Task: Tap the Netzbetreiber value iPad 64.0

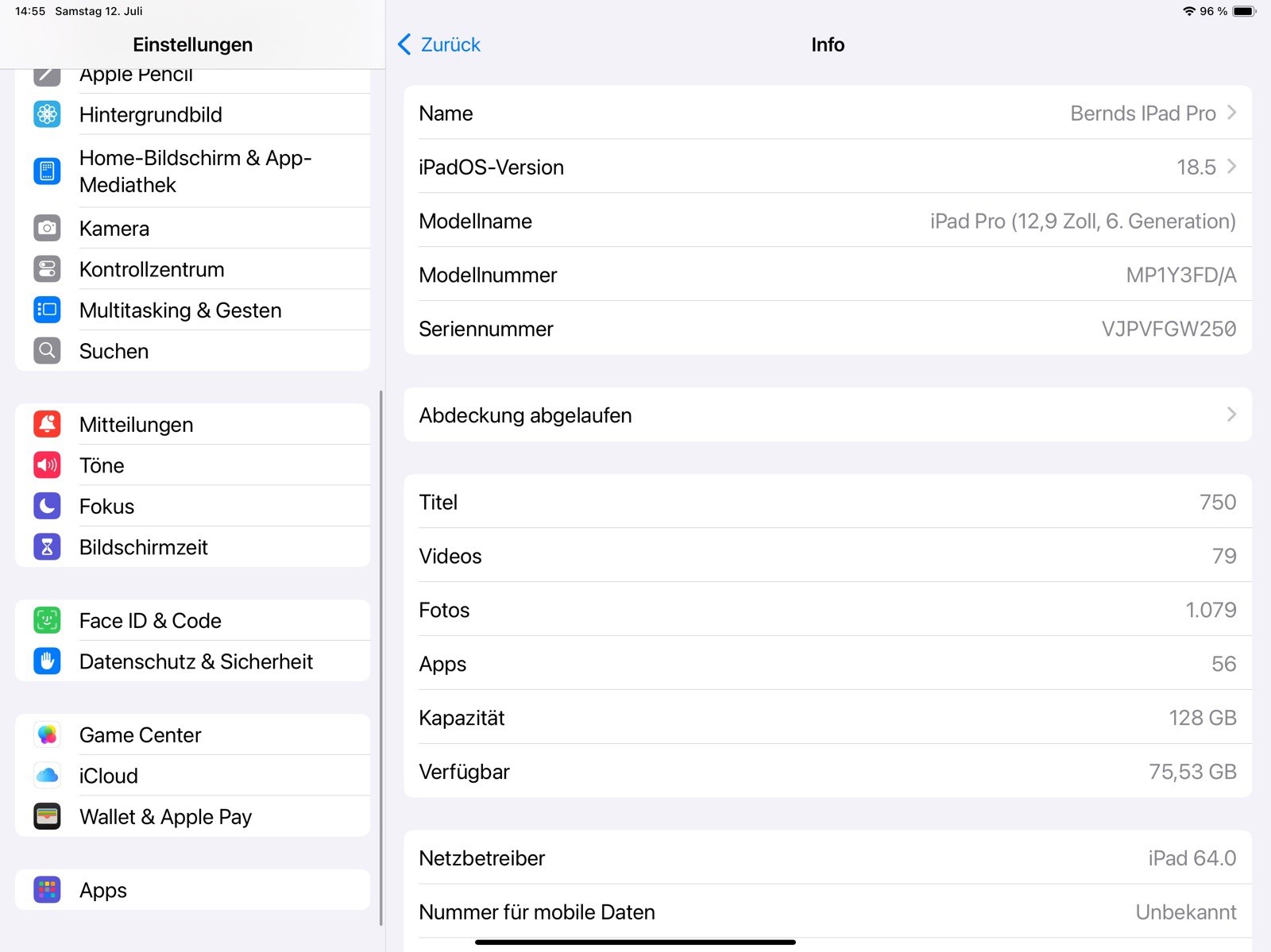Action: coord(1192,858)
